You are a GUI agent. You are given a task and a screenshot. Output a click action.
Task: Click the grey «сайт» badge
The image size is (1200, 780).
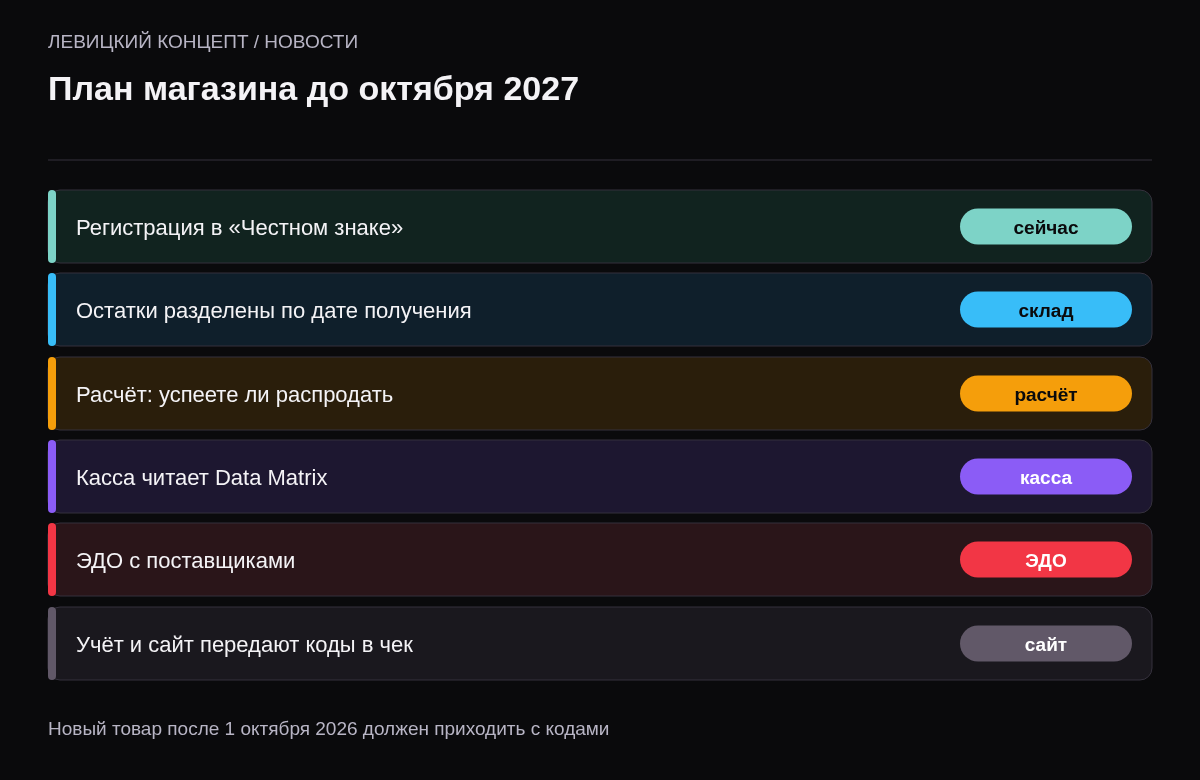click(x=1046, y=644)
